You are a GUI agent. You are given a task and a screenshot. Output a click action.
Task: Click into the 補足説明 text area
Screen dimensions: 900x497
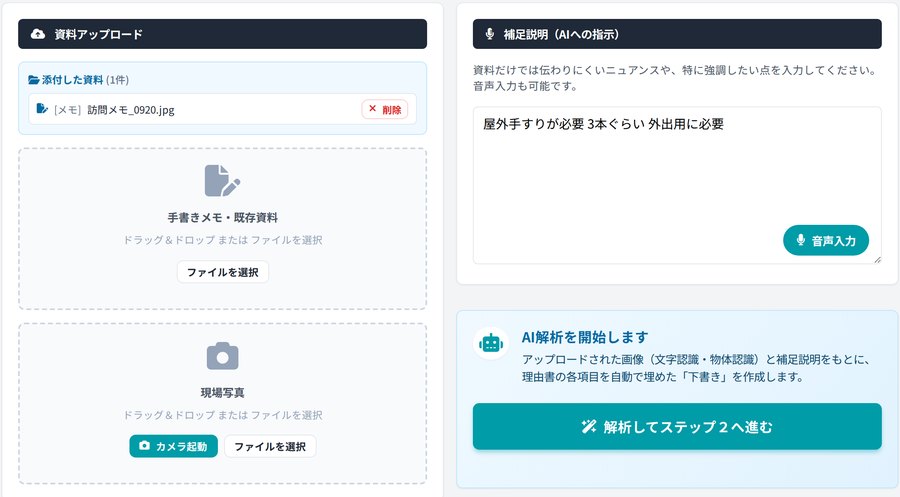coord(677,185)
